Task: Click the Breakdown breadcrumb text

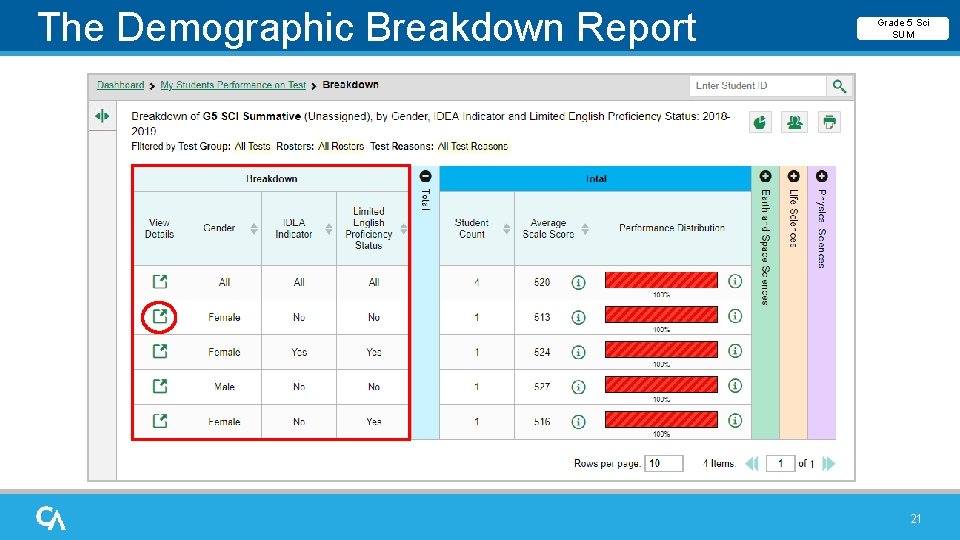Action: (350, 84)
